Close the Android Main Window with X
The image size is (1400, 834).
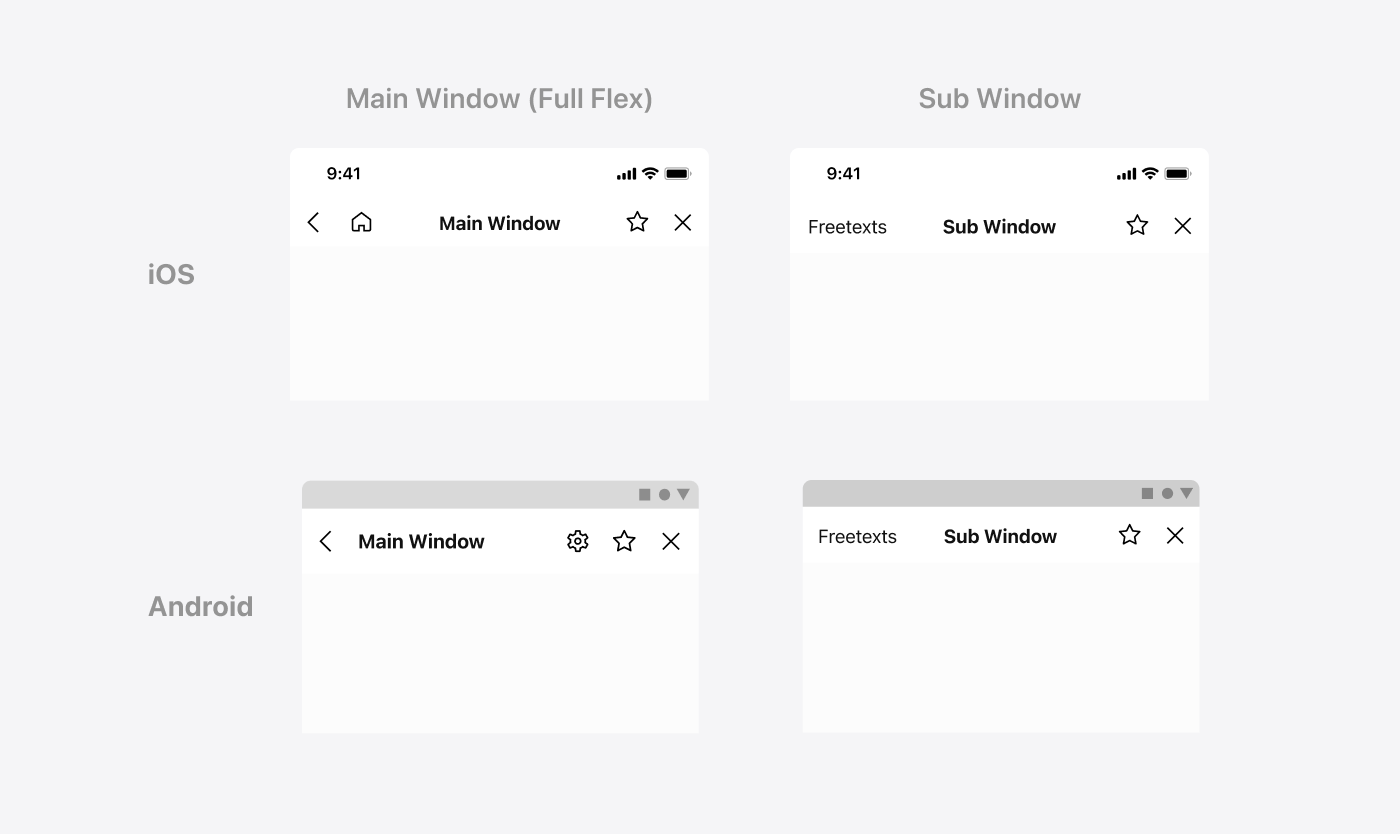(671, 541)
